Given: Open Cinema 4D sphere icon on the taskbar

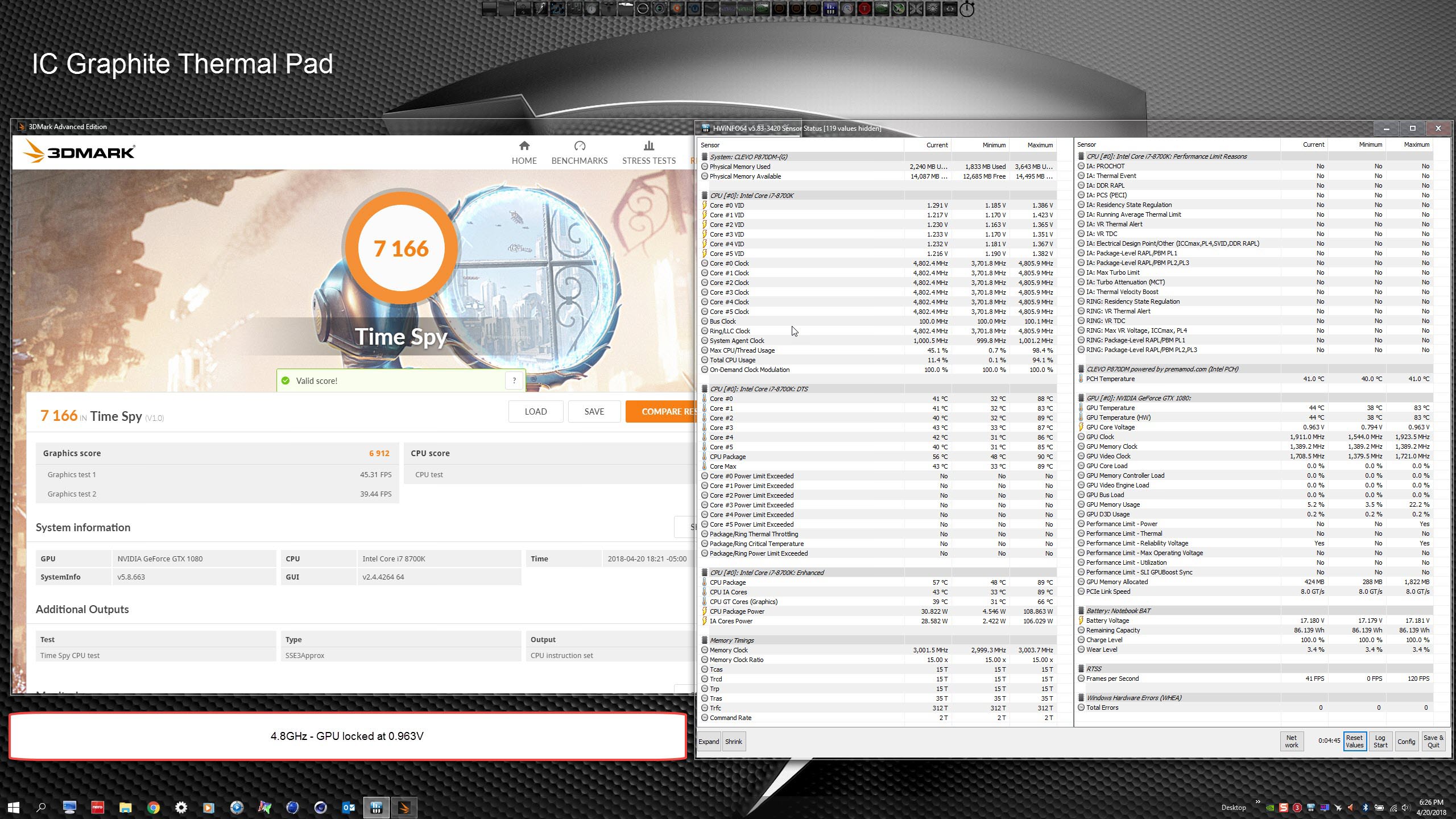Looking at the screenshot, I should 320,807.
